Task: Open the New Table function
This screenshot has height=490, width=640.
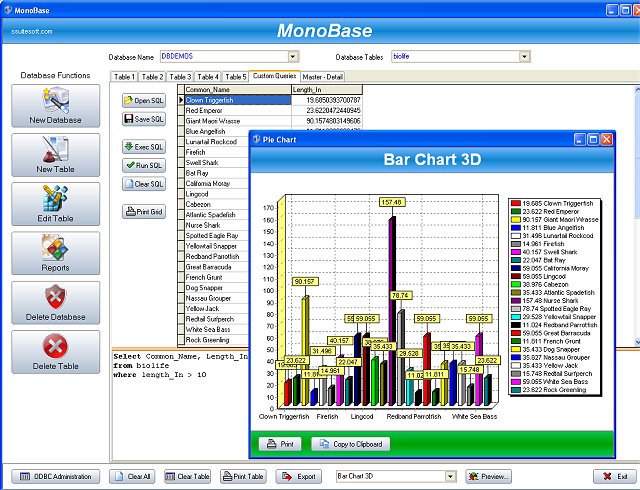Action: pyautogui.click(x=56, y=155)
